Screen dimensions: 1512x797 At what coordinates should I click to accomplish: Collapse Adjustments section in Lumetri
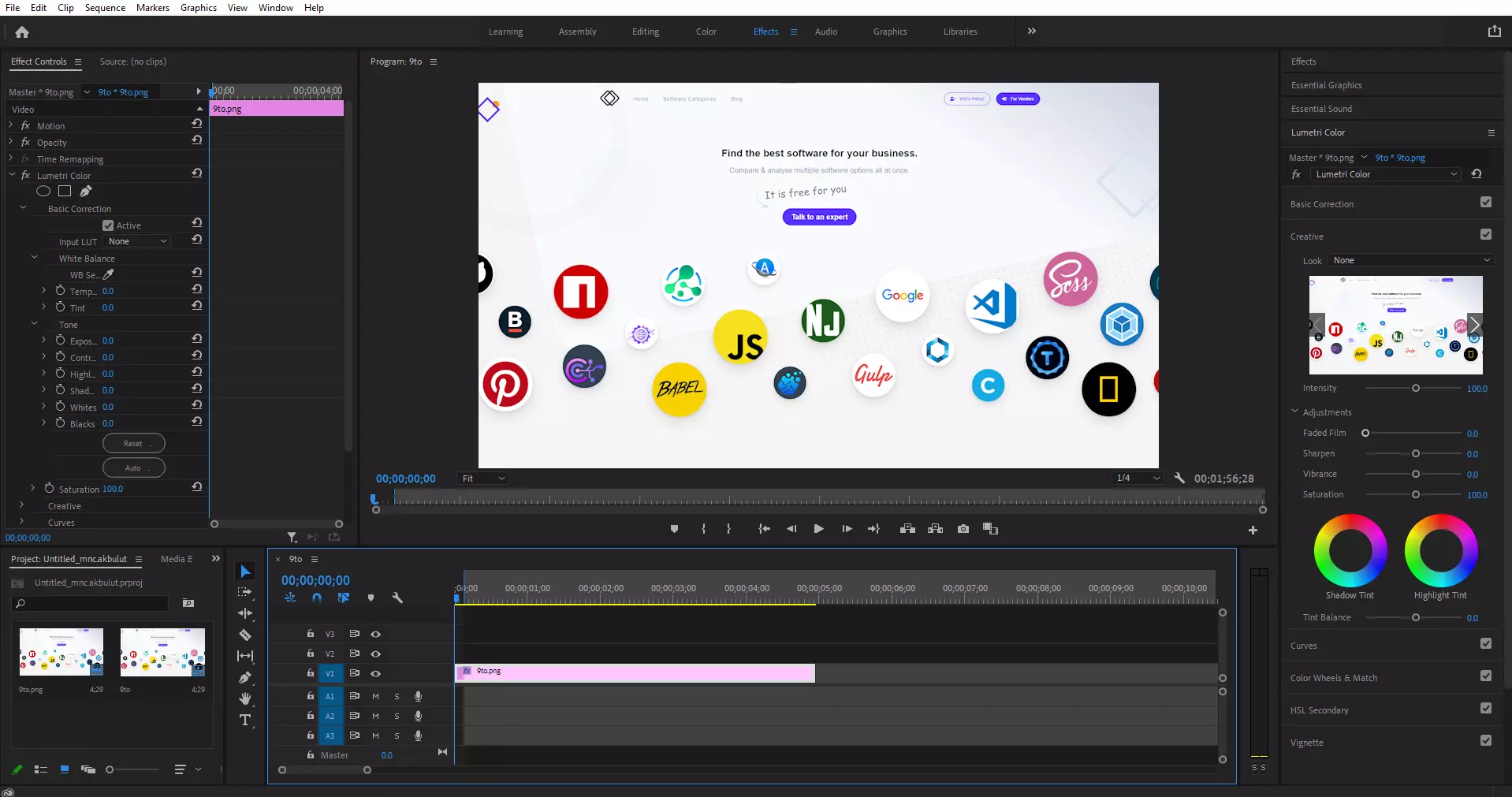coord(1294,412)
